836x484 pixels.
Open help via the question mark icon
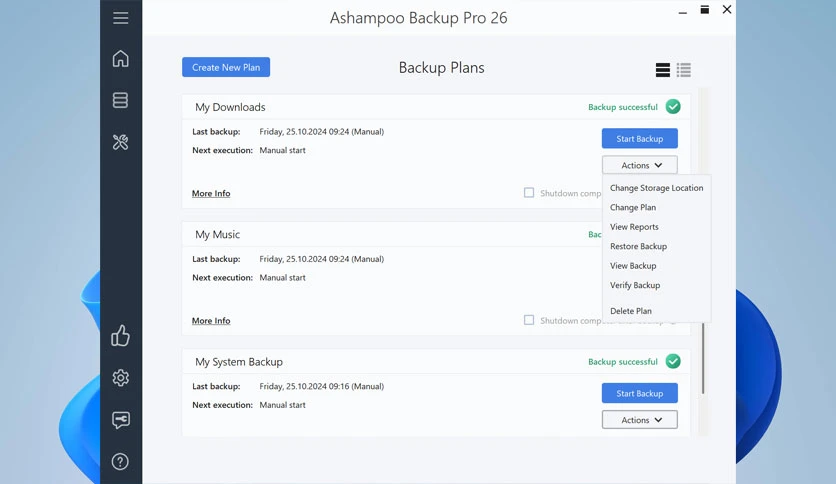120,462
